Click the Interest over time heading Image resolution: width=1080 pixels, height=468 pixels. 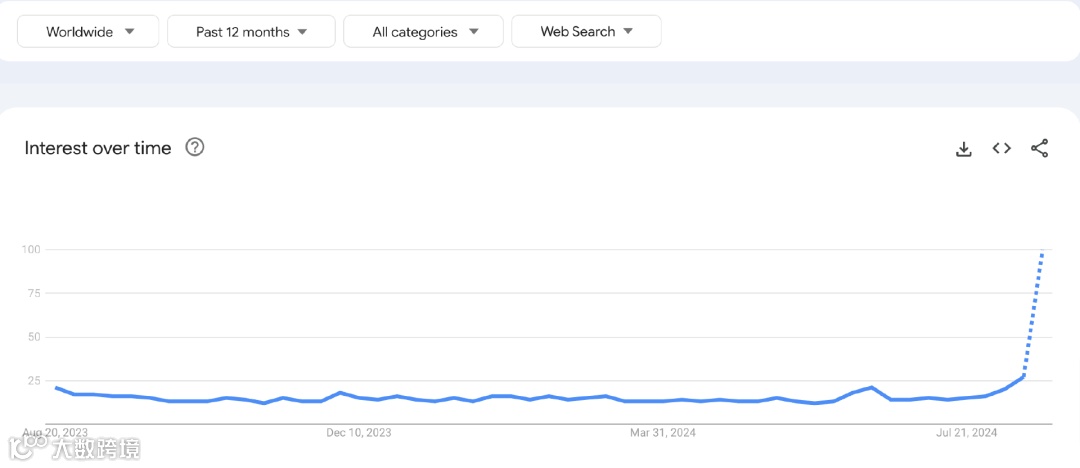[x=98, y=148]
